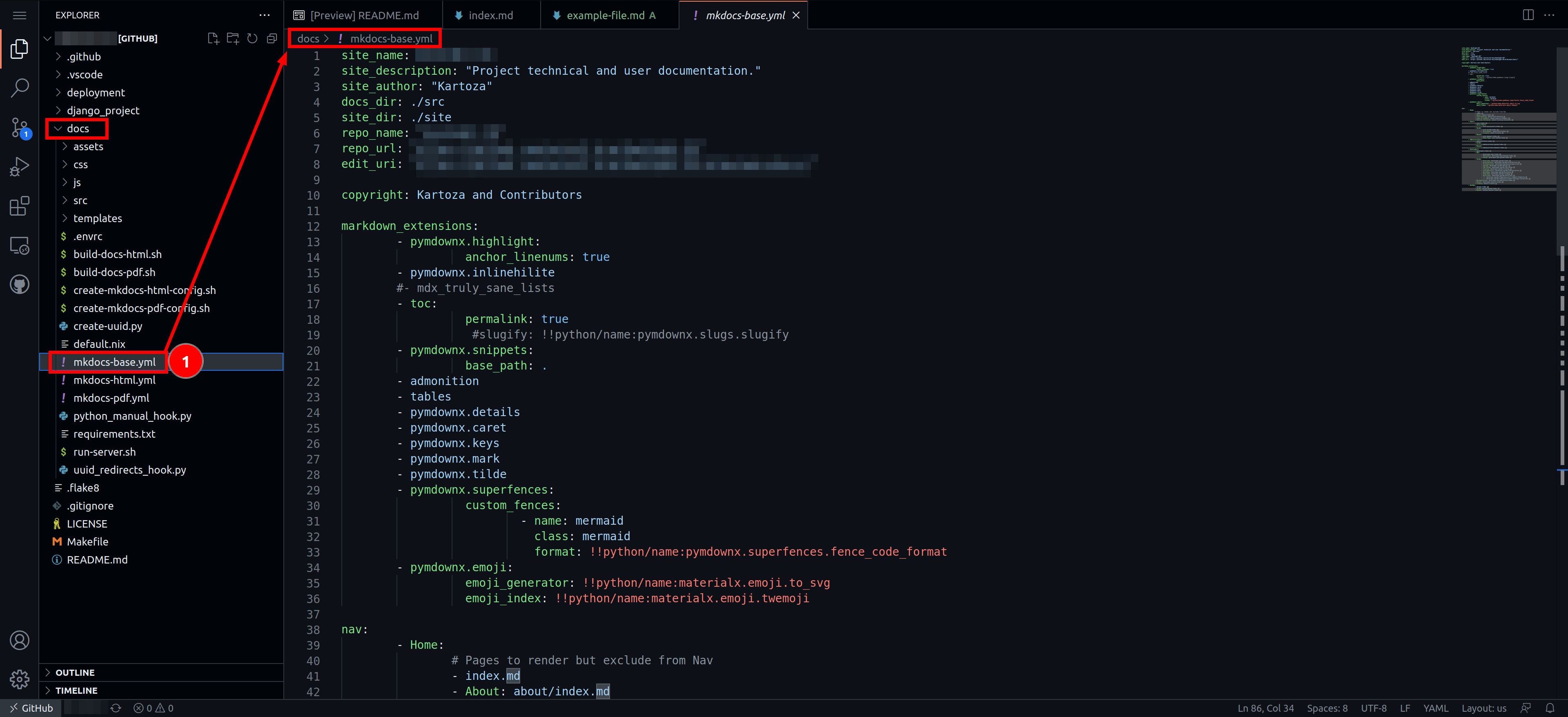Close the mkdocs-base.yml tab
1568x717 pixels.
pyautogui.click(x=795, y=15)
